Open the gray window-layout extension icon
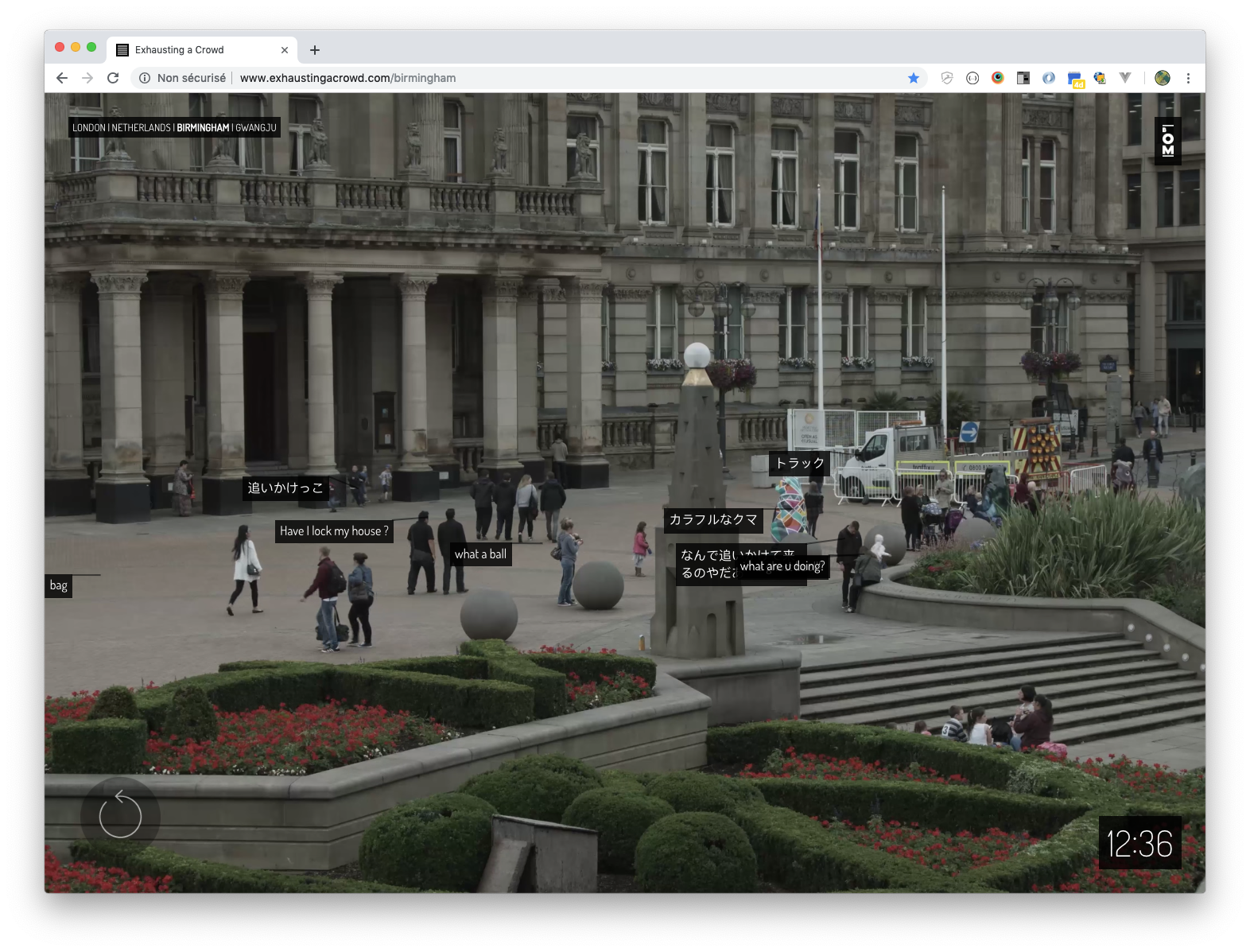Viewport: 1250px width, 952px height. tap(1023, 78)
